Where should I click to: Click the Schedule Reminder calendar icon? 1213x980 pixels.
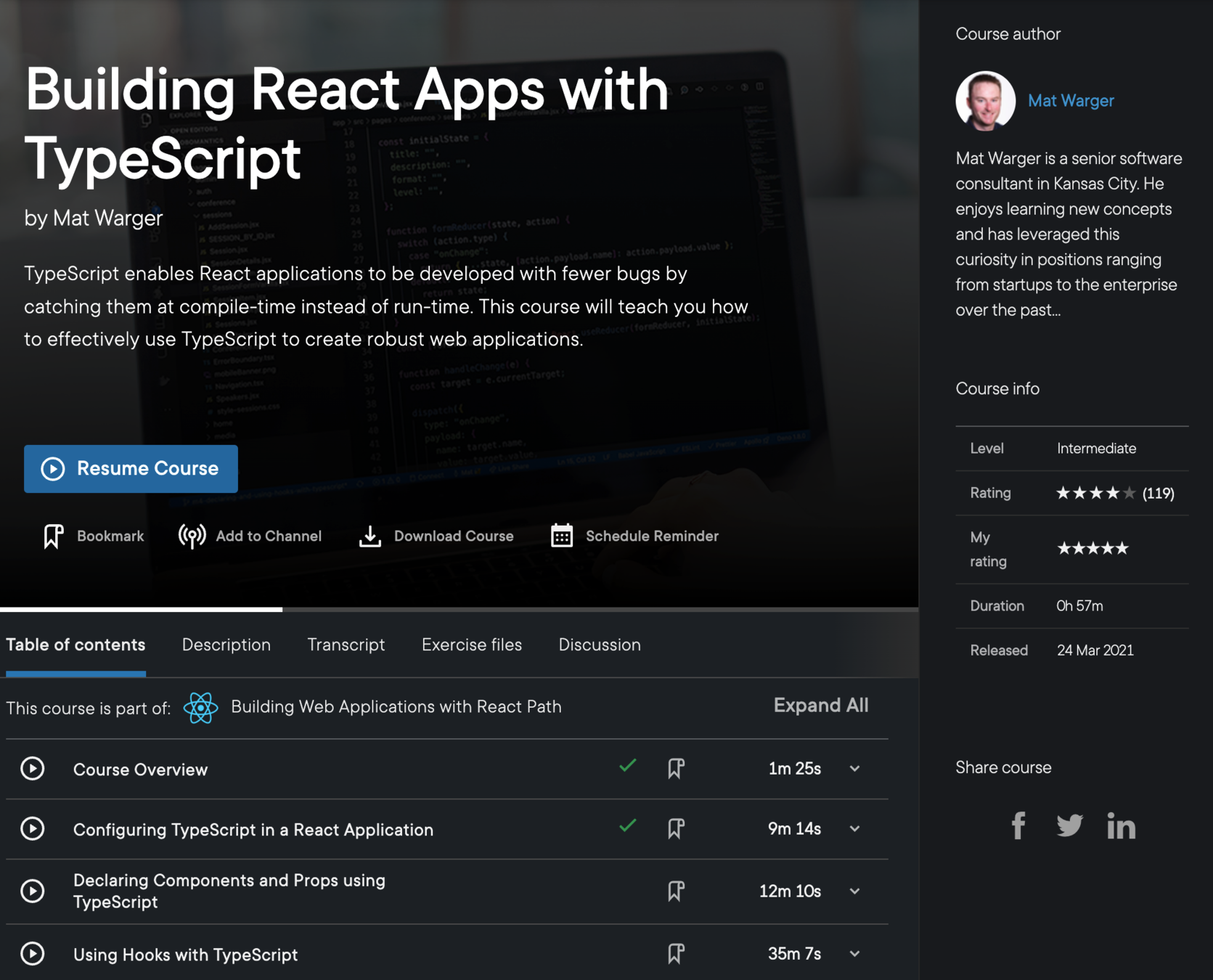pos(562,536)
